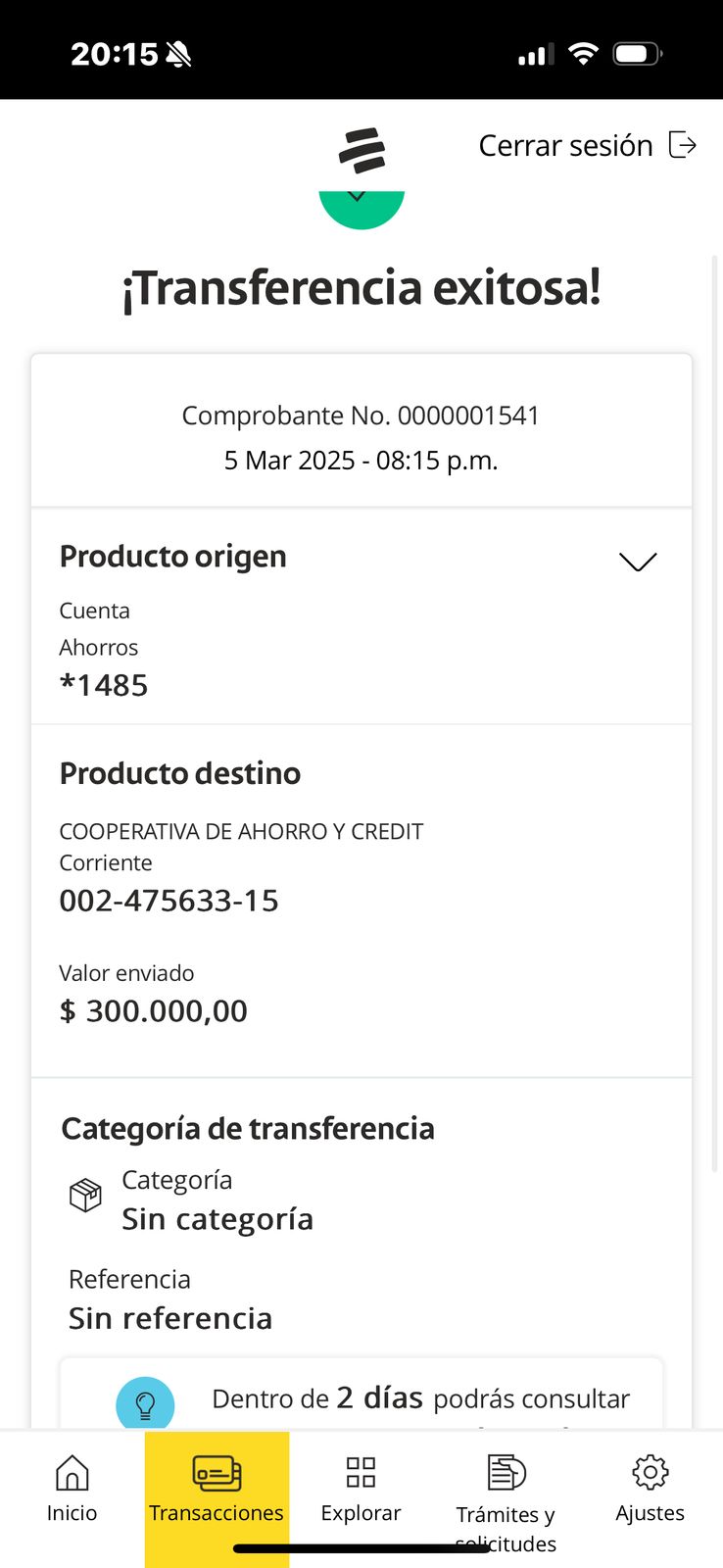Tap the Sin referencia value
The height and width of the screenshot is (1568, 723).
tap(170, 1318)
